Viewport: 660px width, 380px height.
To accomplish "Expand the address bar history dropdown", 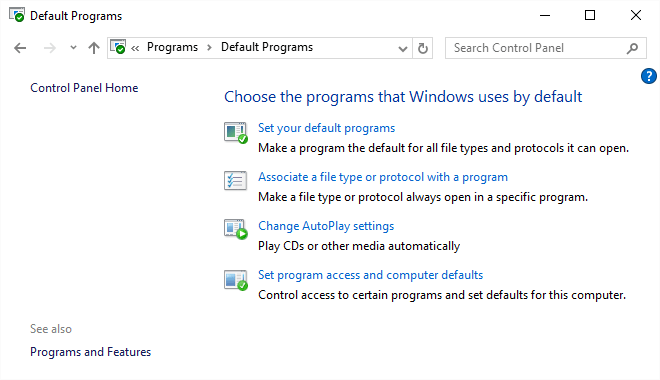I will [402, 49].
